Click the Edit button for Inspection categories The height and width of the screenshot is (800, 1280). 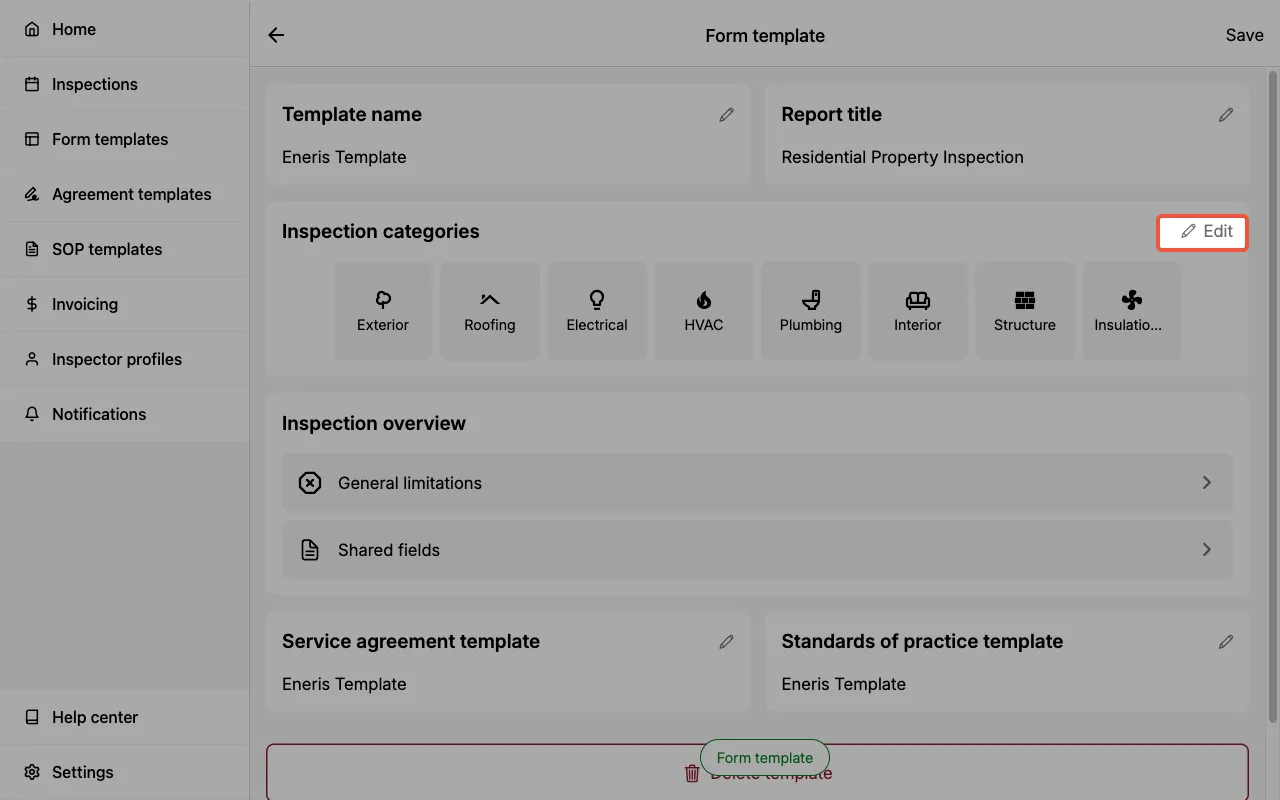point(1202,231)
